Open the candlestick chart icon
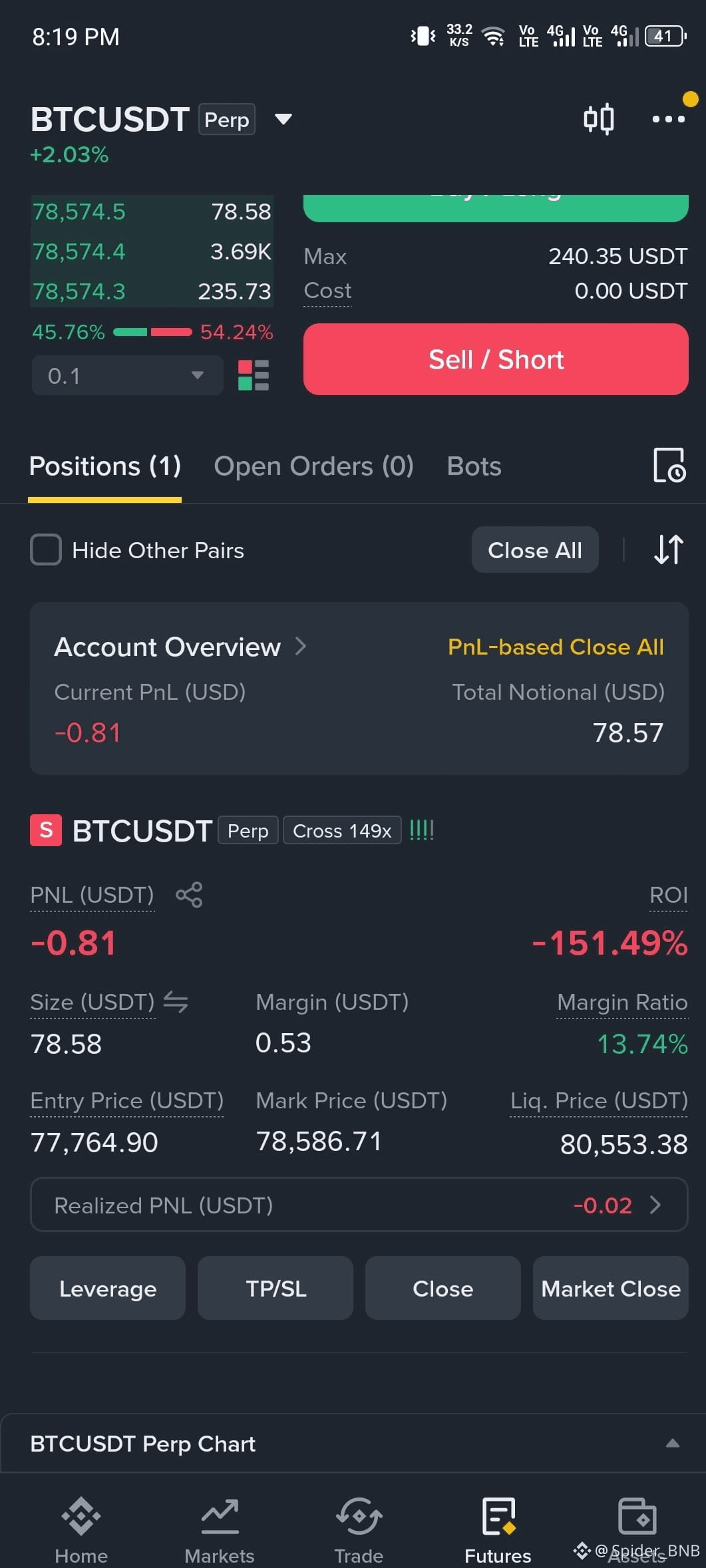The height and width of the screenshot is (1568, 706). point(598,120)
